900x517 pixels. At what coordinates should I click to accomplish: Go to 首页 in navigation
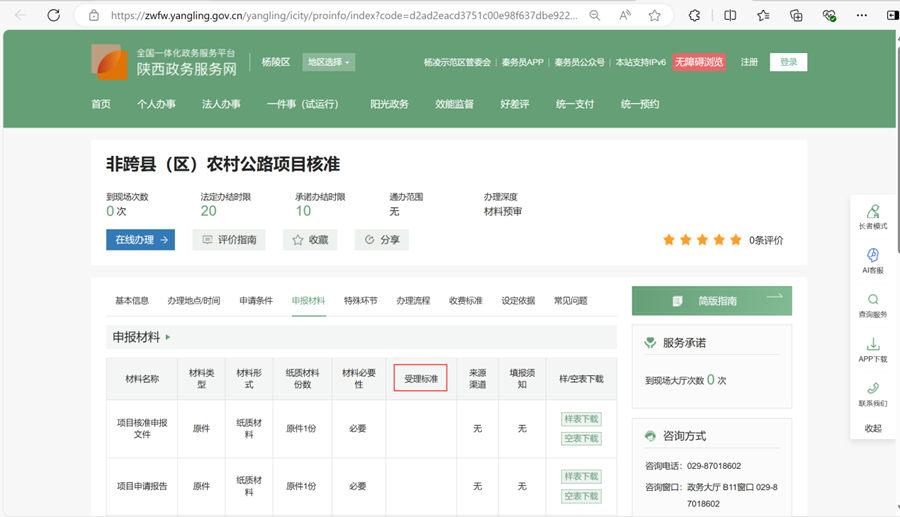tap(100, 104)
